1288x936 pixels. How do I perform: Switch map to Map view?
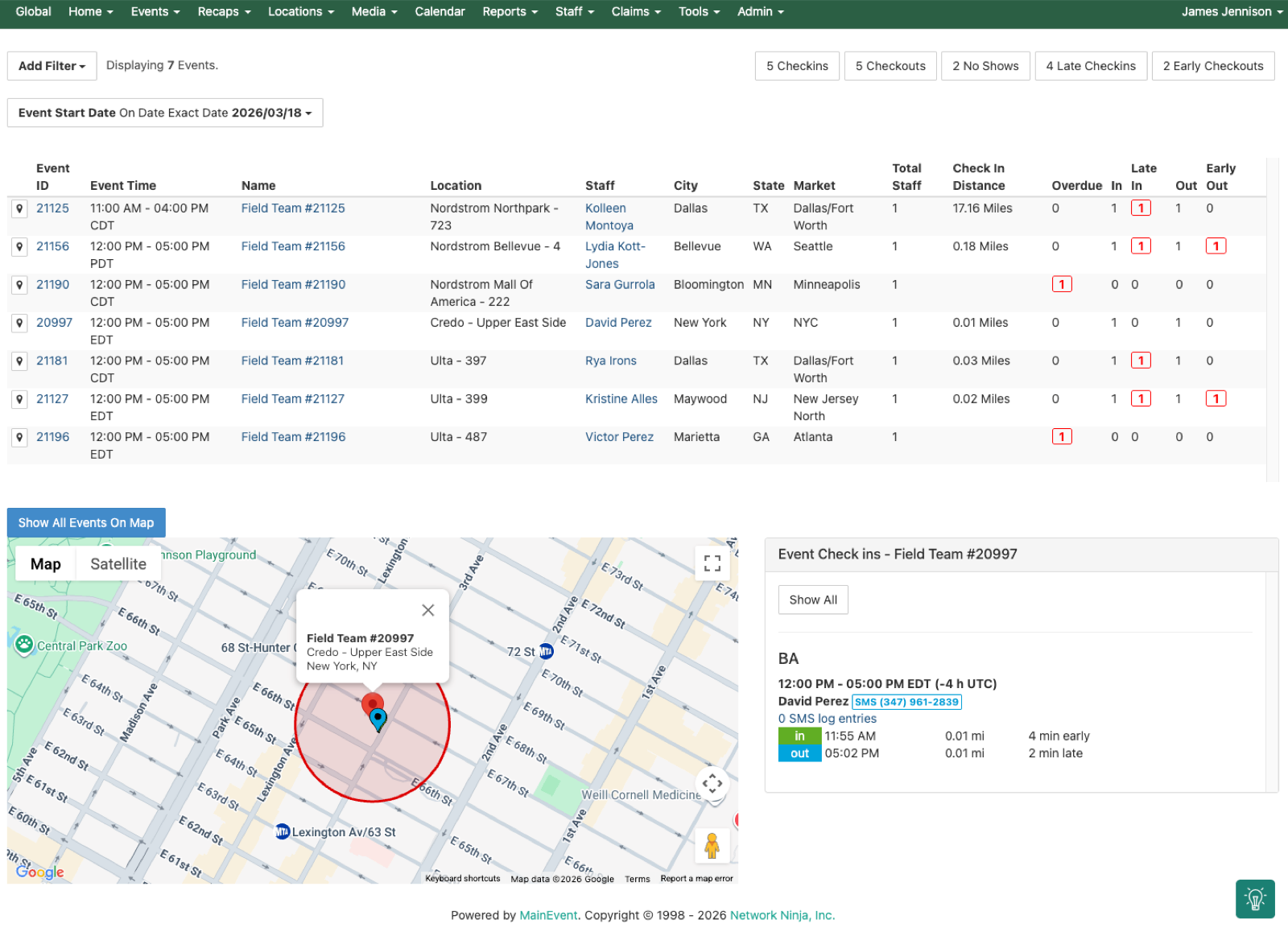tap(46, 564)
